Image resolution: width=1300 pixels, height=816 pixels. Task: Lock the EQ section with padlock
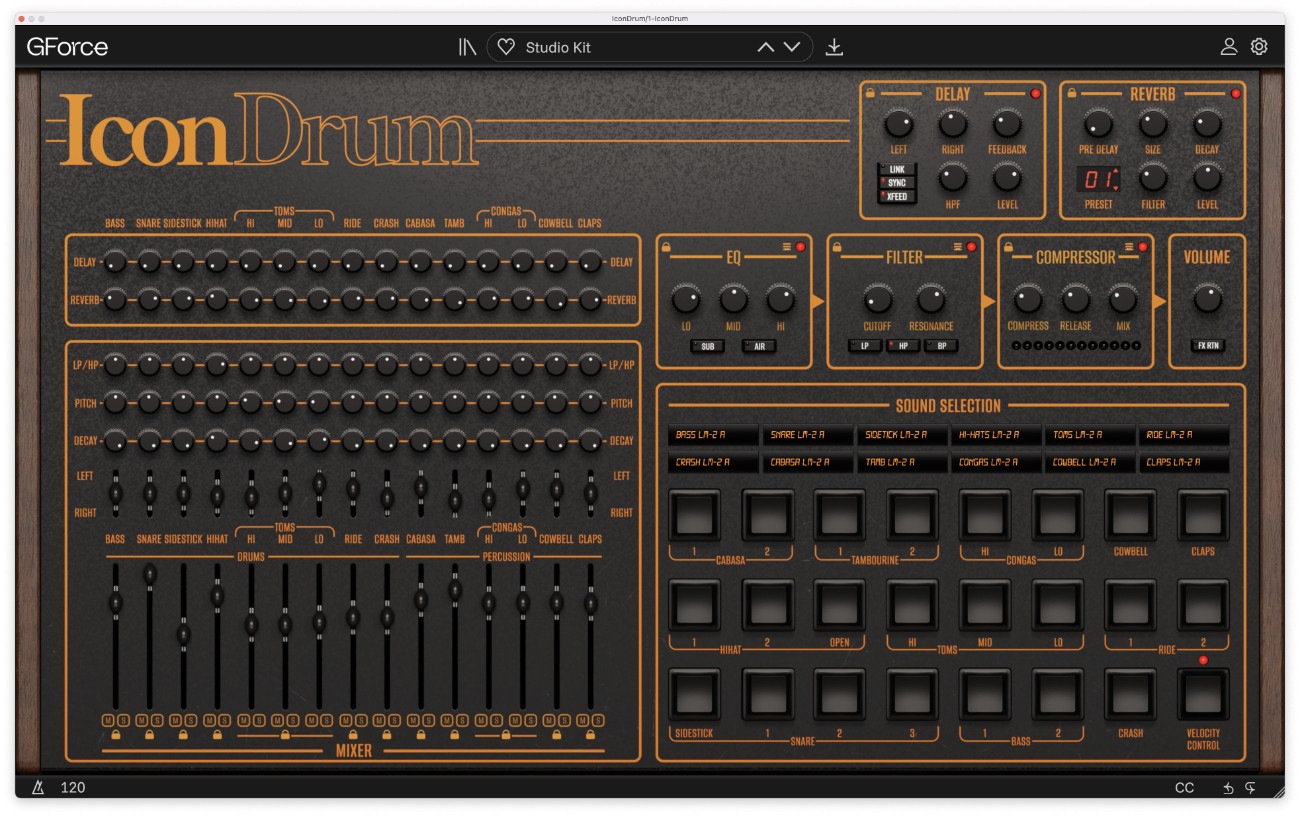point(667,247)
